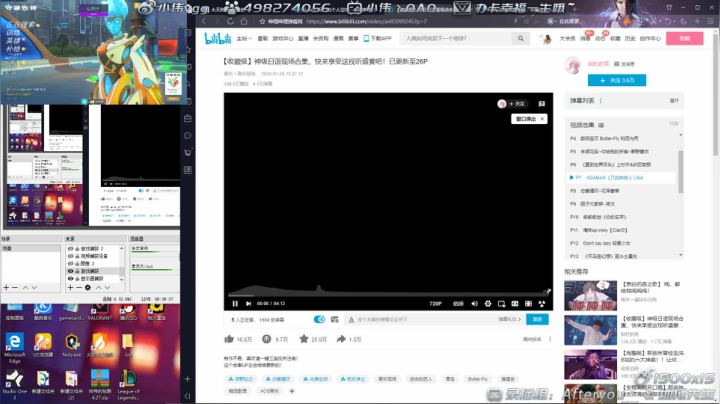The width and height of the screenshot is (720, 404).
Task: Open OBS source properties gear
Action: click(87, 287)
